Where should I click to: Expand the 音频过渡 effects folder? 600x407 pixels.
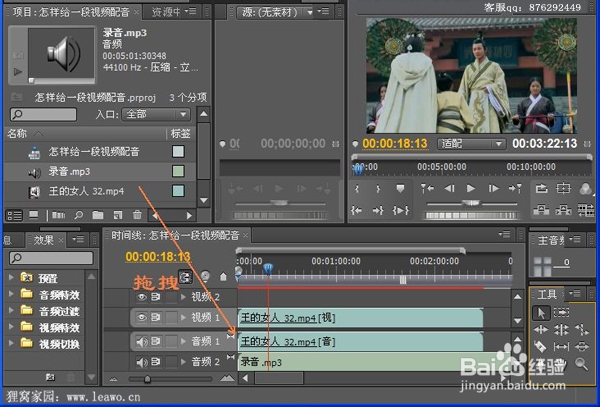[x=11, y=310]
